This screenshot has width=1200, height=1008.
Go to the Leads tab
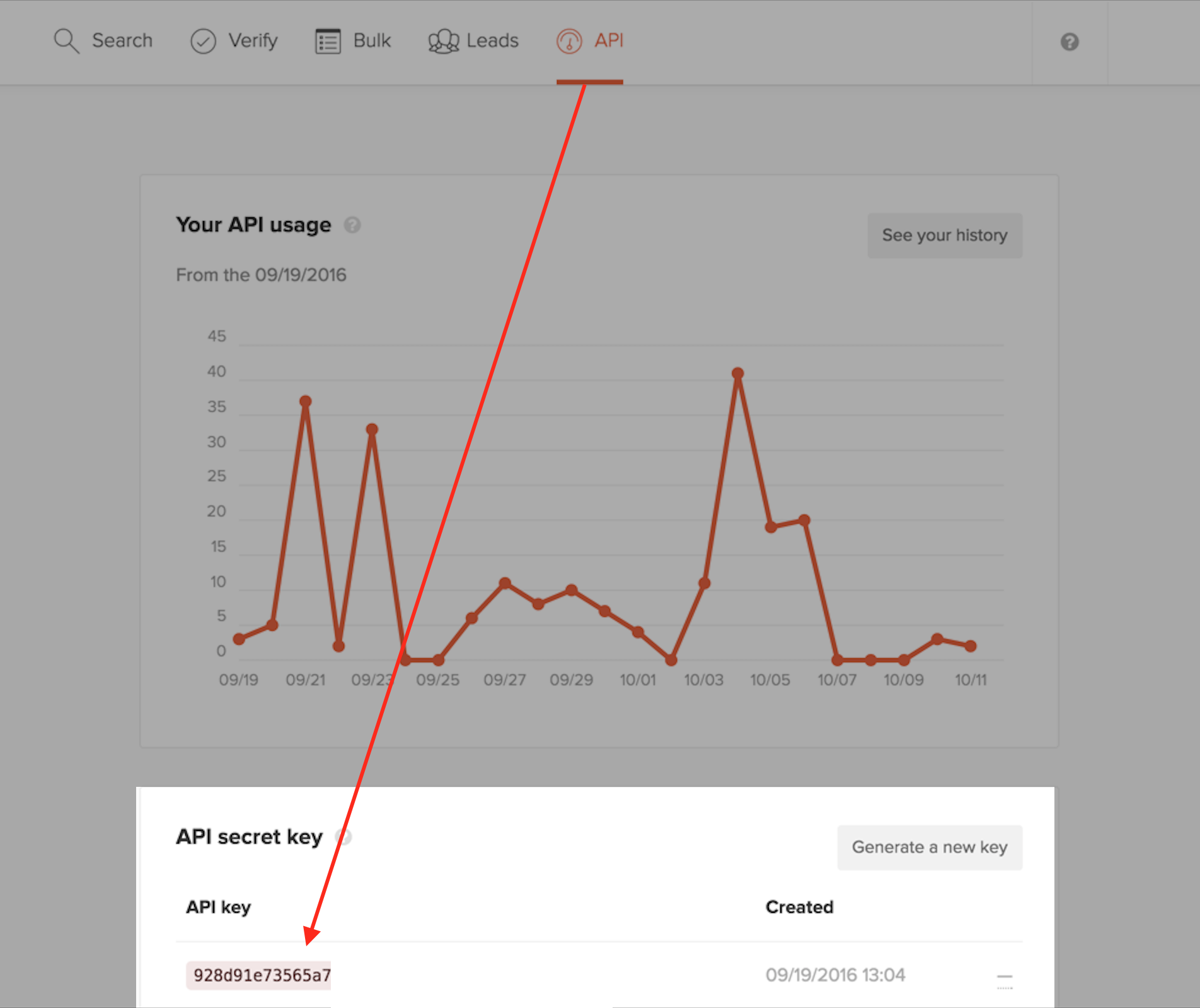[x=492, y=40]
